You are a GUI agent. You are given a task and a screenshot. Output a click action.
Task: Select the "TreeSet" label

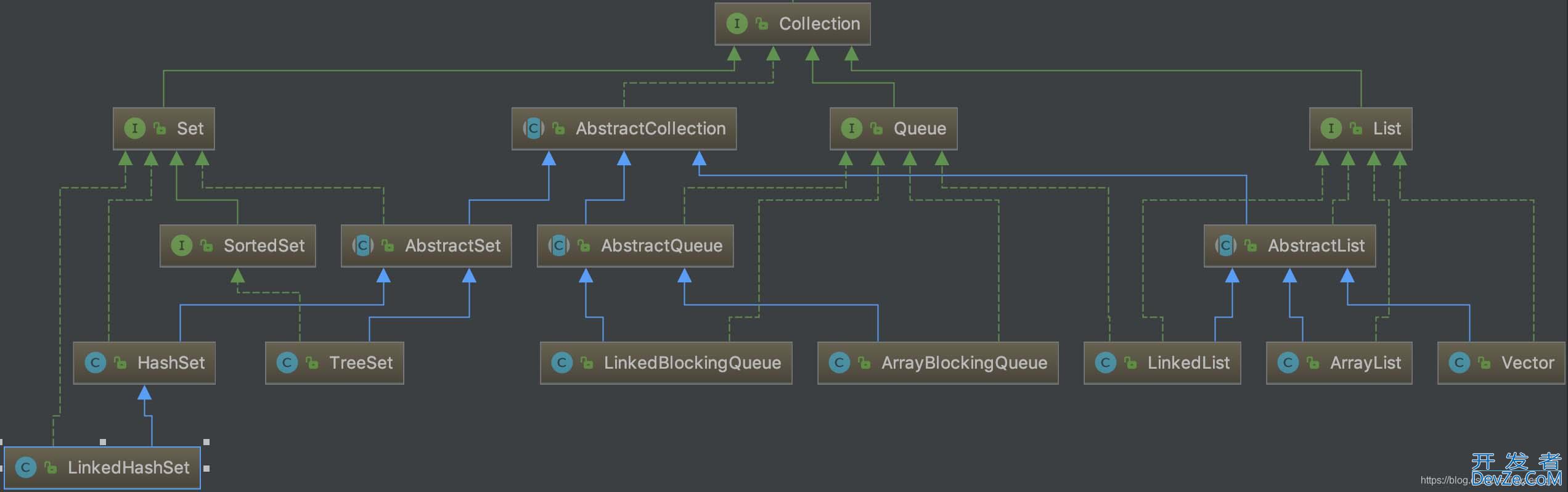tap(361, 363)
